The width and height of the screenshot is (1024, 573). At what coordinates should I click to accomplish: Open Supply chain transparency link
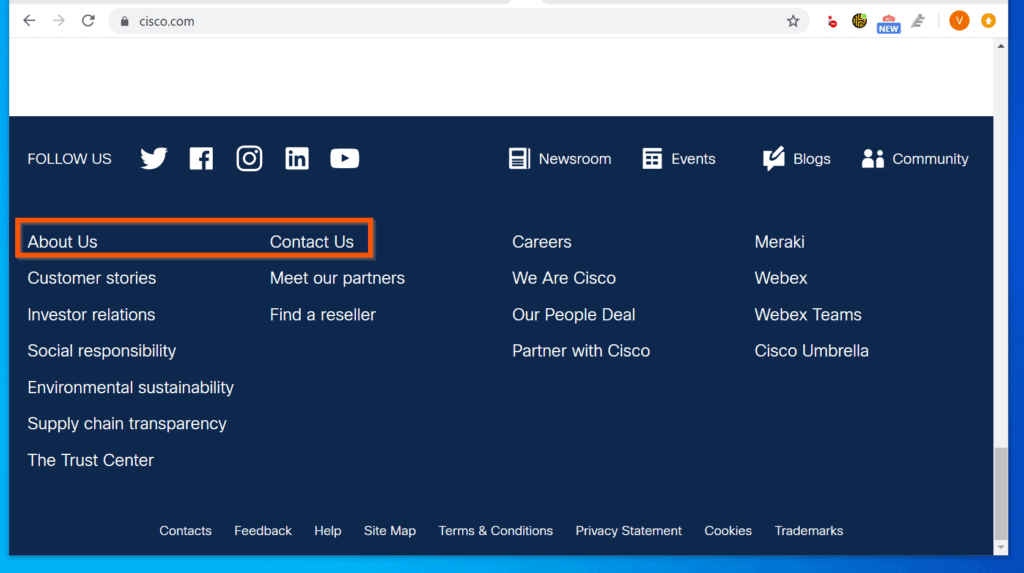tap(127, 423)
